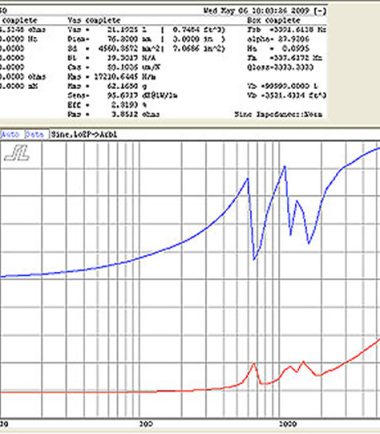Image resolution: width=380 pixels, height=434 pixels.
Task: Click the Data button above the graph
Action: pyautogui.click(x=35, y=135)
